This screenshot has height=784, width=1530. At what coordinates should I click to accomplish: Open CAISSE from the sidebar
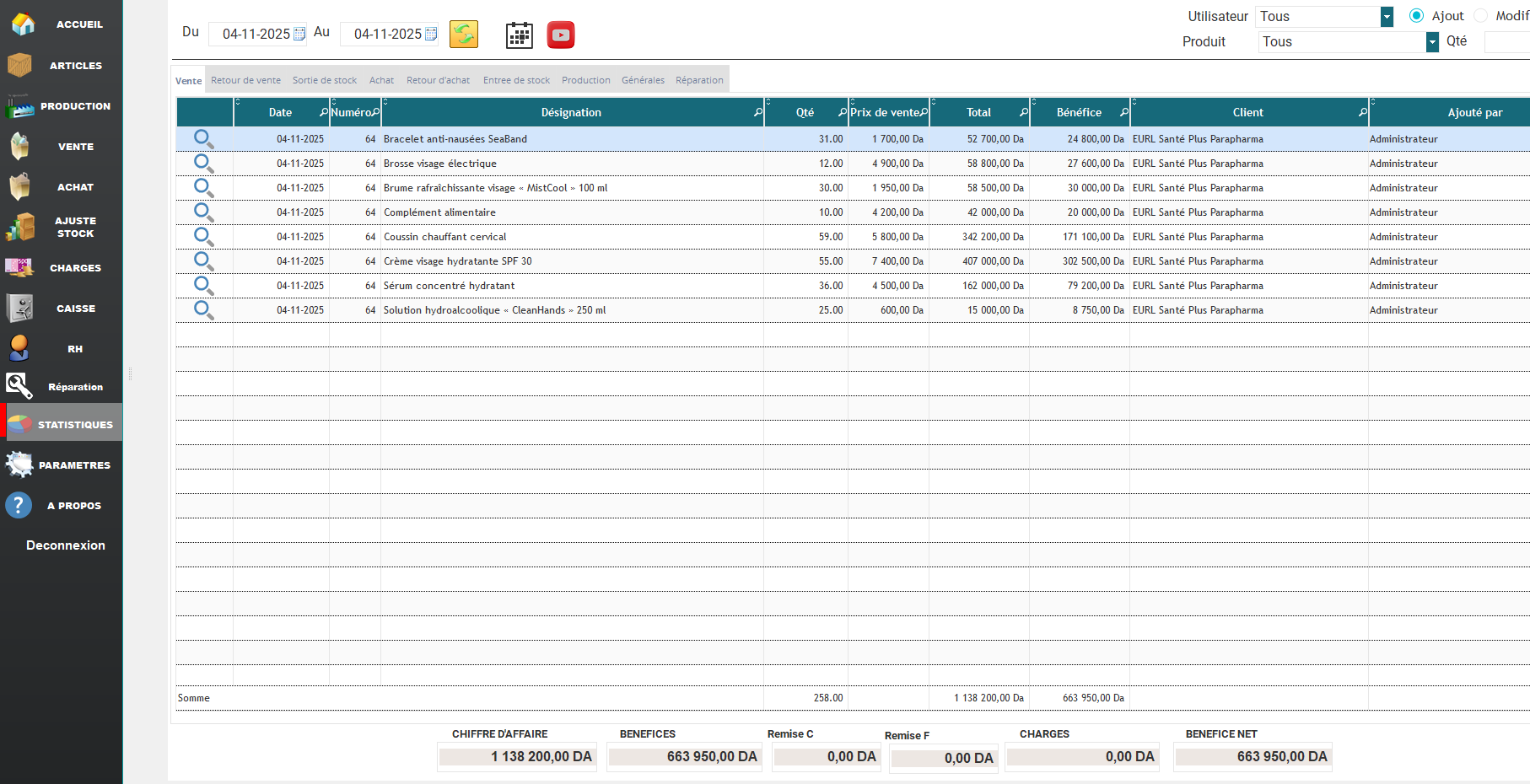[x=62, y=309]
